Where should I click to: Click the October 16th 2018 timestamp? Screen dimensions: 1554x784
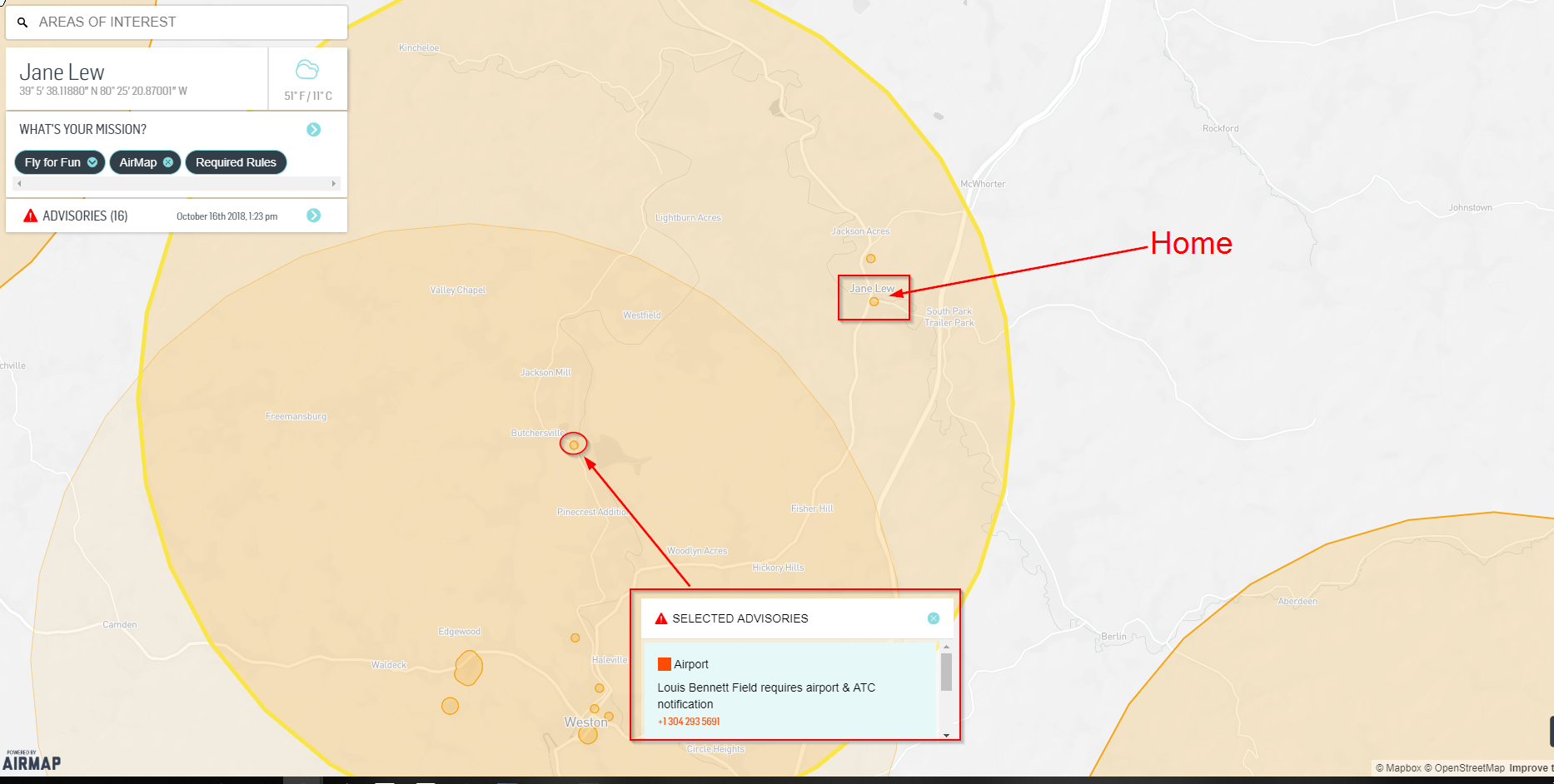point(227,216)
